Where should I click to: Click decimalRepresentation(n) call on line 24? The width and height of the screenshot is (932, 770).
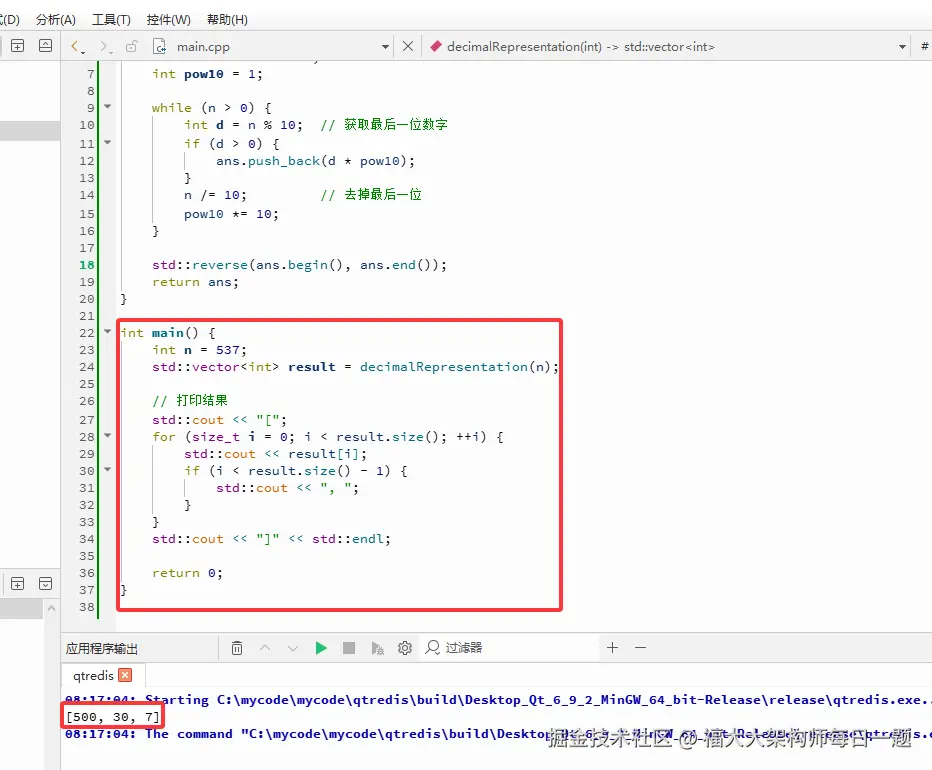pos(455,367)
